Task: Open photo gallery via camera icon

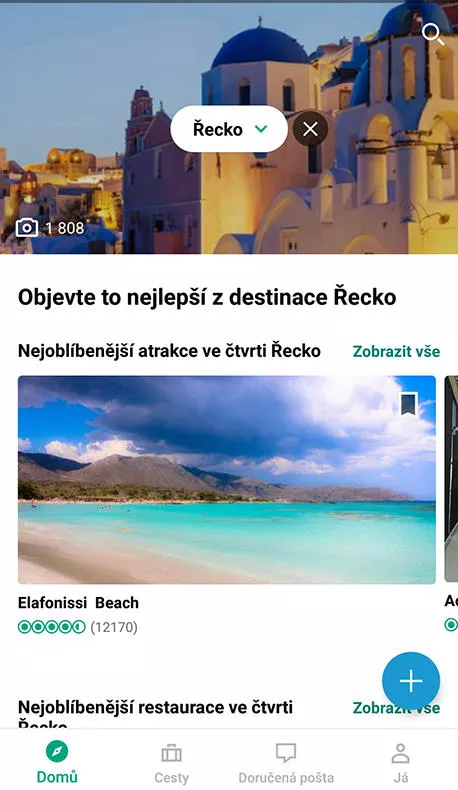Action: coord(27,228)
